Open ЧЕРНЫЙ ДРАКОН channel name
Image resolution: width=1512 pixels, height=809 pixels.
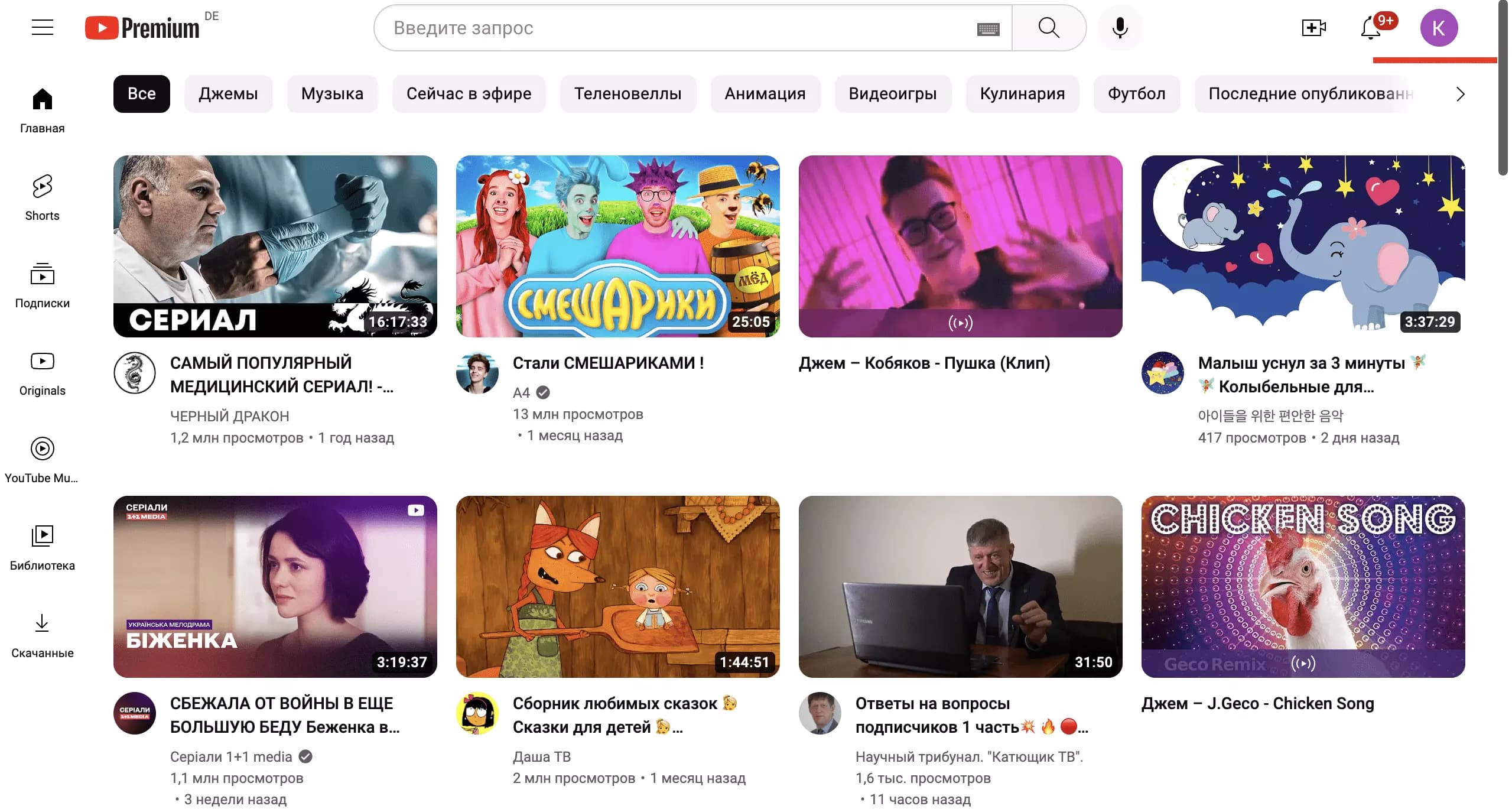click(230, 416)
